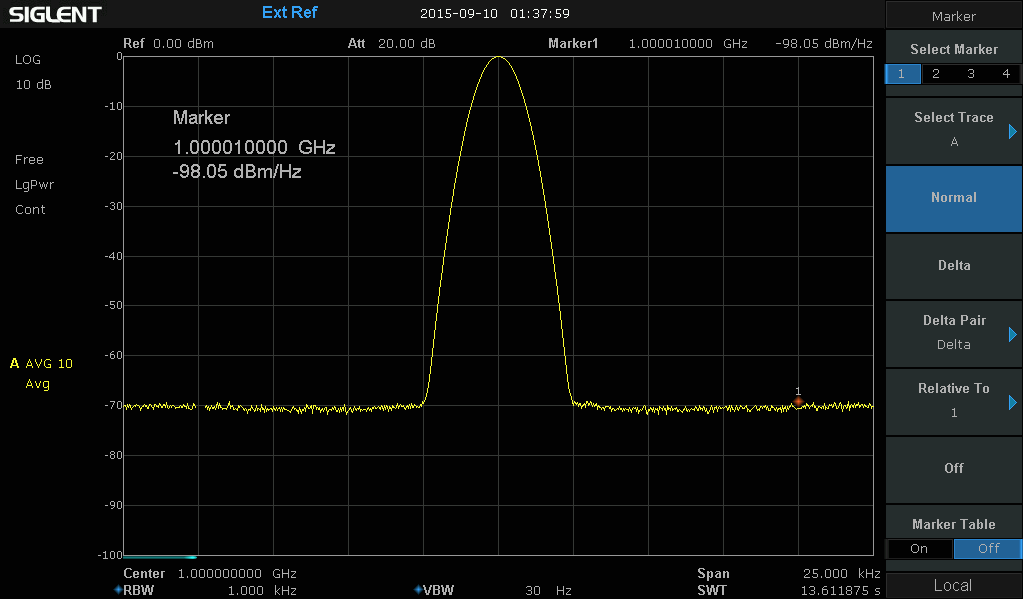
Task: Click the Span value 25.000 kHz
Action: coord(842,574)
